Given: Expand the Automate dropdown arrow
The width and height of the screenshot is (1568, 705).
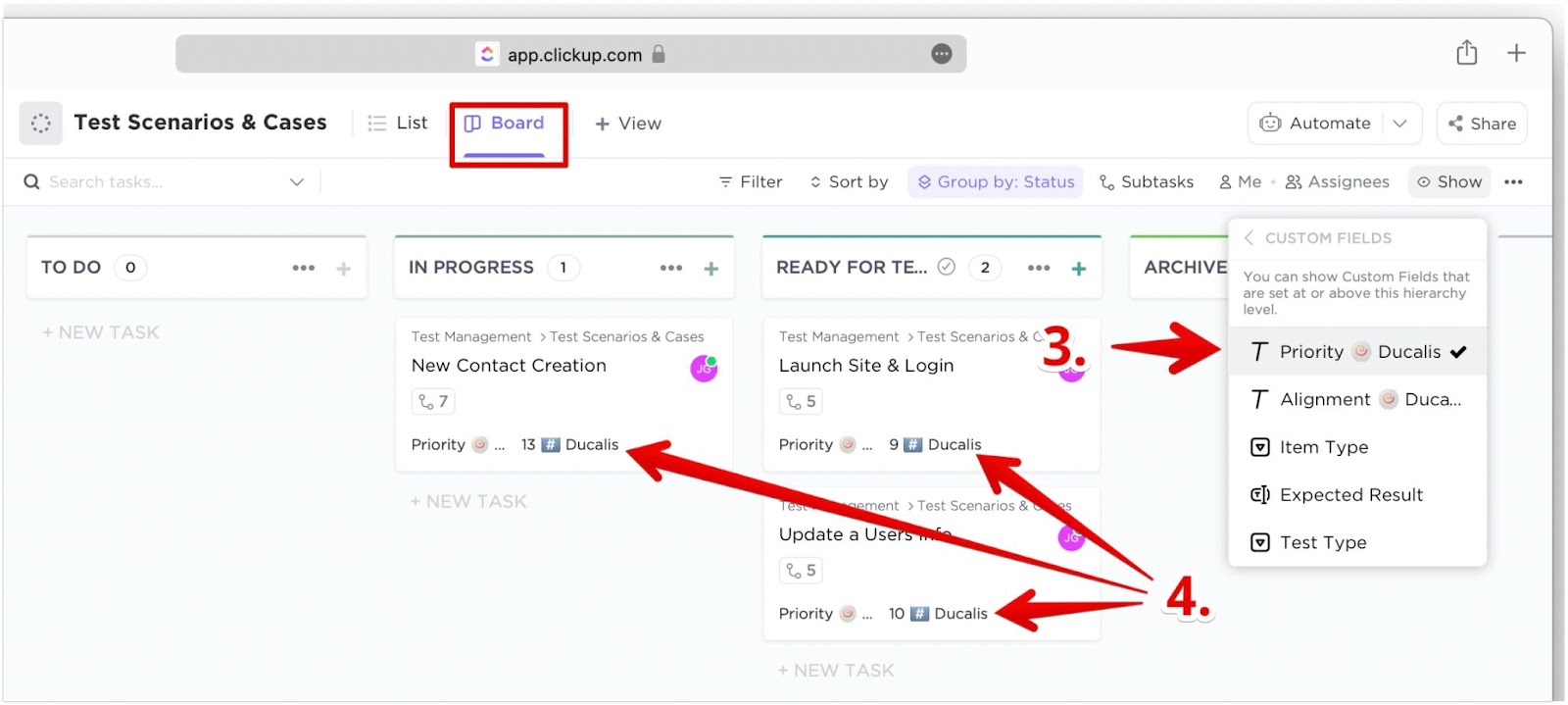Looking at the screenshot, I should [x=1399, y=124].
